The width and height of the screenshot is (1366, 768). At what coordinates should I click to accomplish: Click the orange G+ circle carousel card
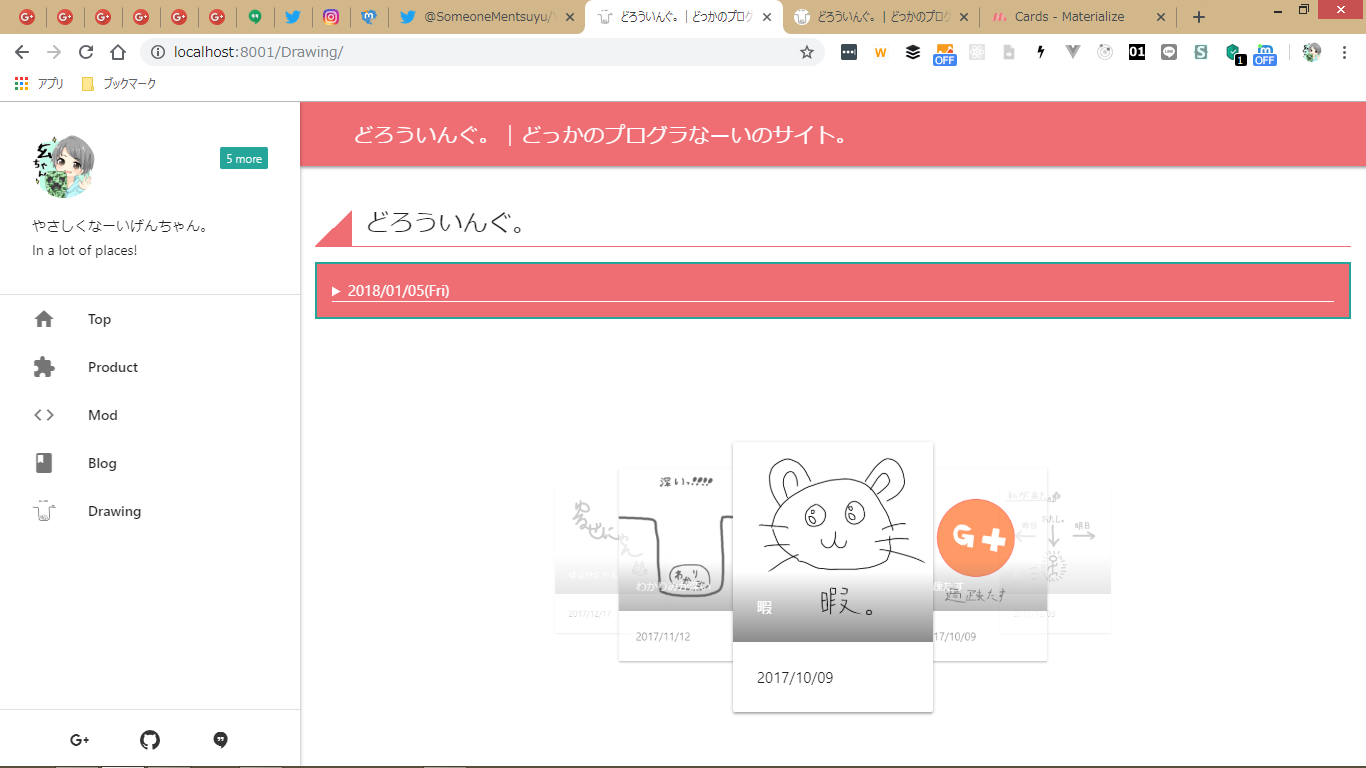click(x=975, y=538)
